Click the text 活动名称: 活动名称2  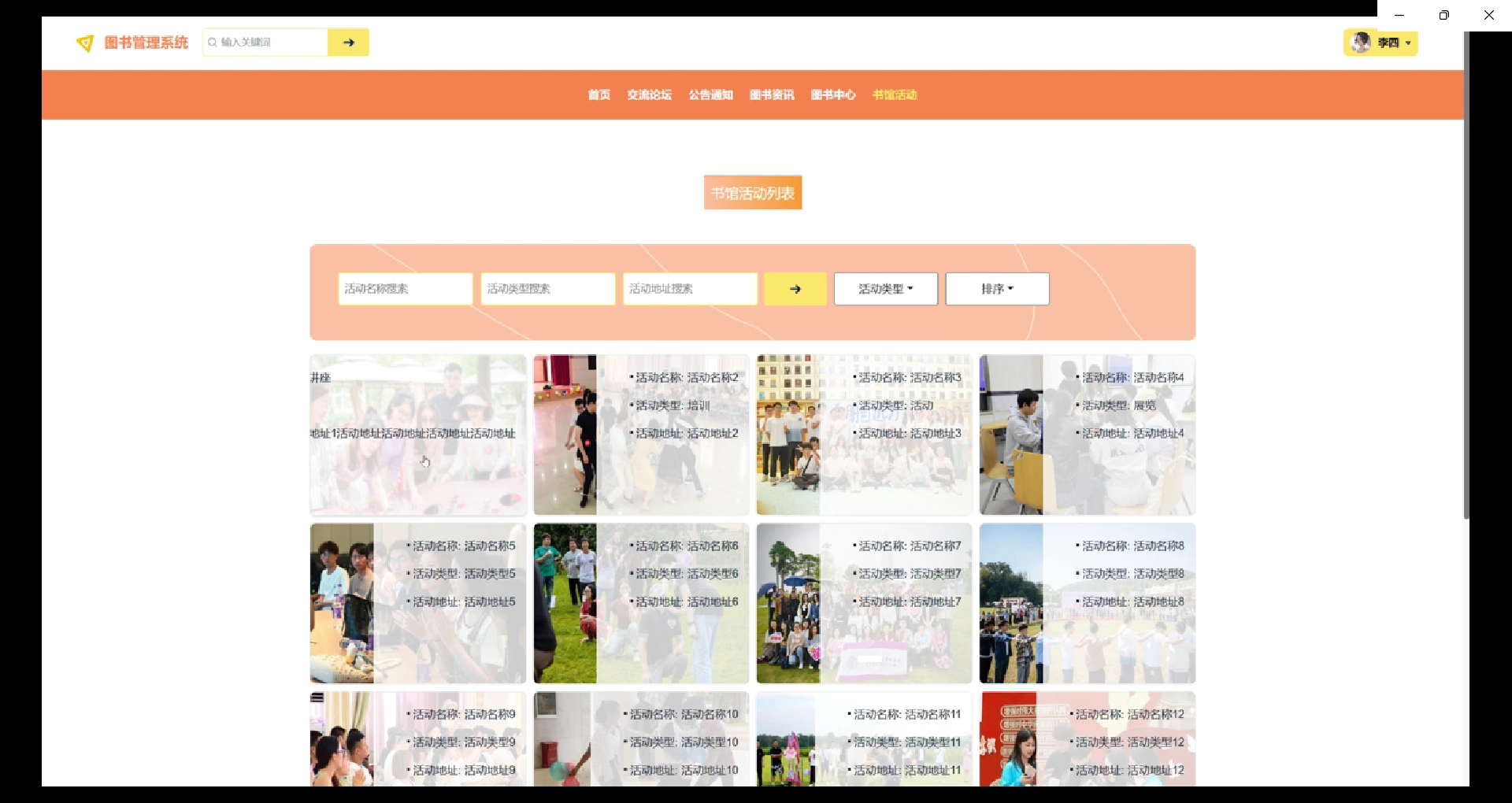(x=687, y=378)
